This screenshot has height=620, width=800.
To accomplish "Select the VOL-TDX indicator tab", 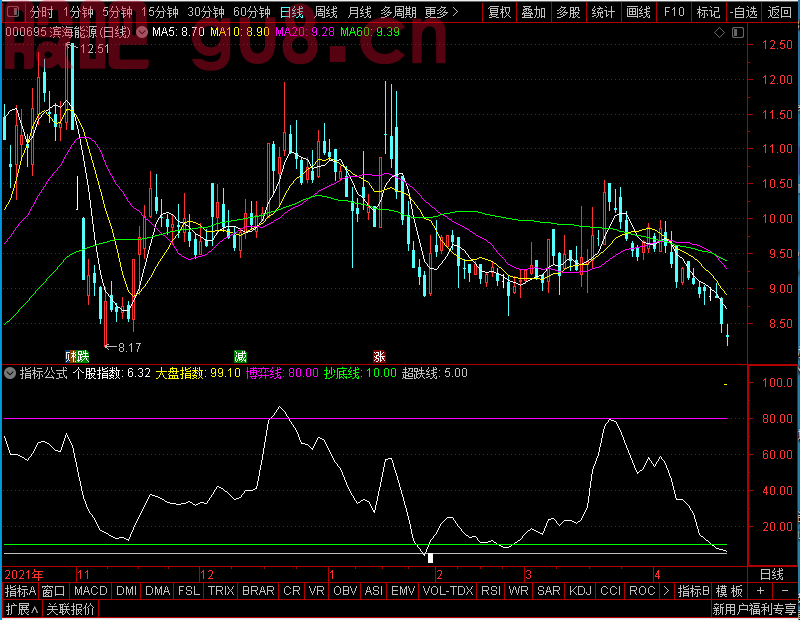I will [x=448, y=591].
